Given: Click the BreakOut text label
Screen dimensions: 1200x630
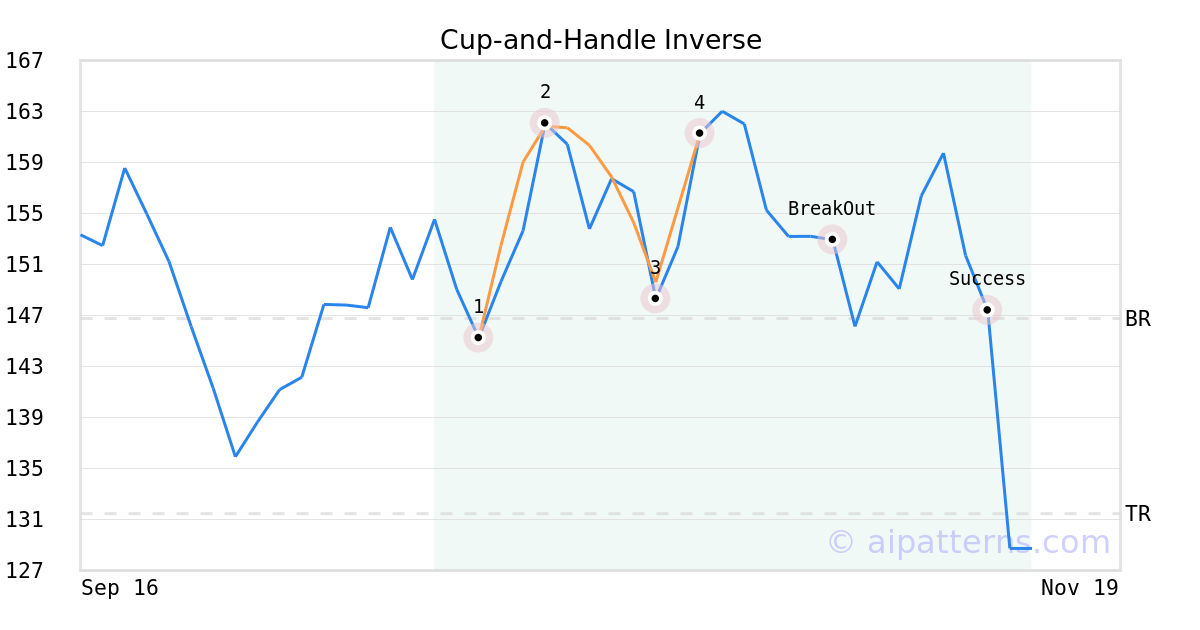Looking at the screenshot, I should [831, 209].
